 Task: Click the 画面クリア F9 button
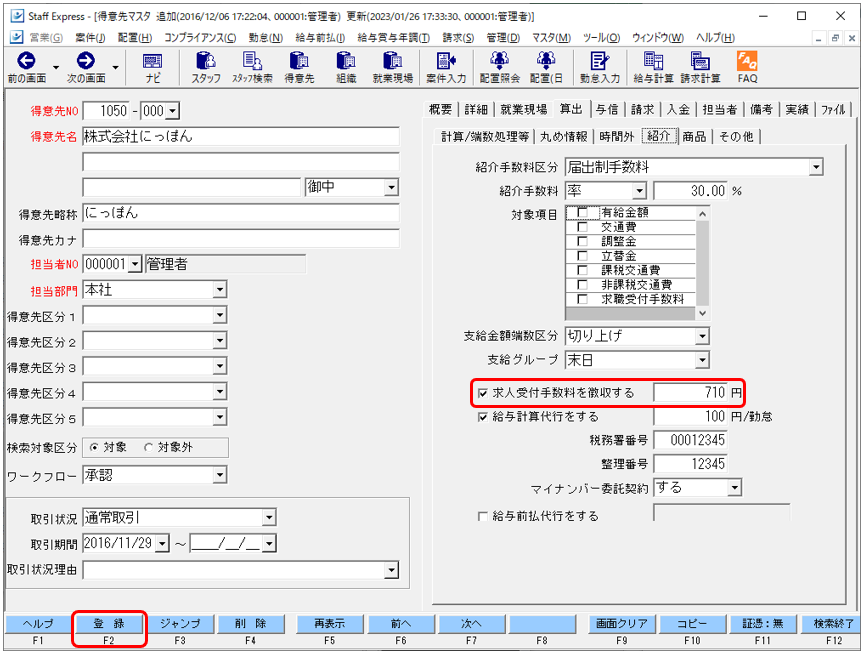click(621, 624)
